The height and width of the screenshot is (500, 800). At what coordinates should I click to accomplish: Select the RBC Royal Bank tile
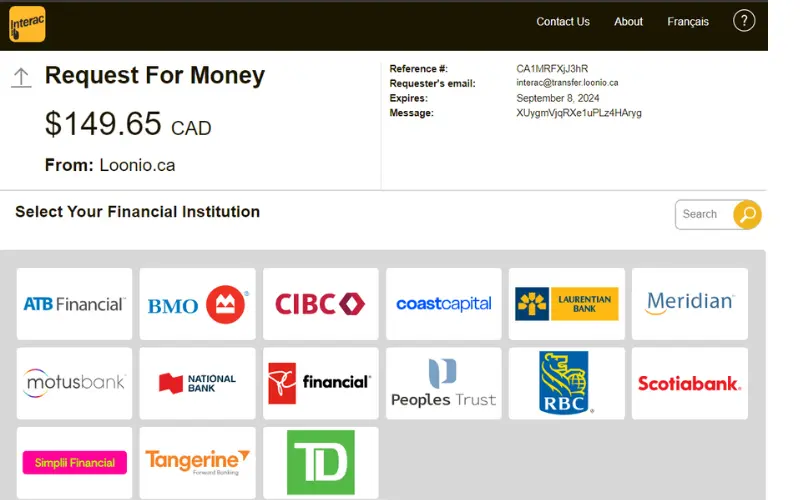(567, 384)
